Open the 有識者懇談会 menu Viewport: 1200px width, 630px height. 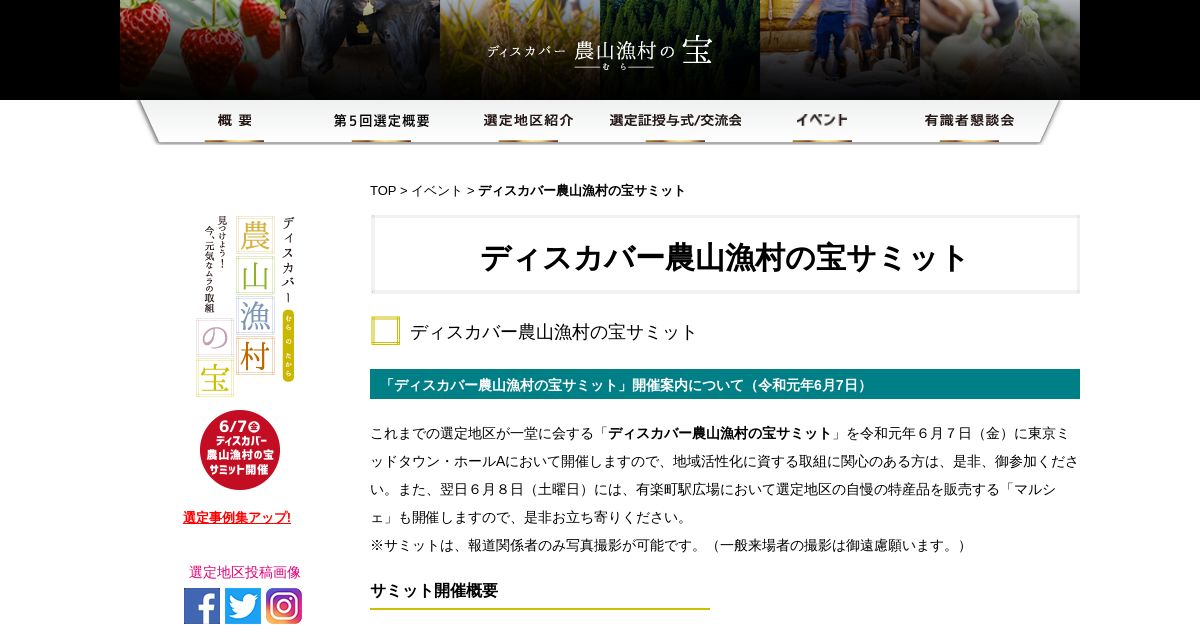(969, 121)
